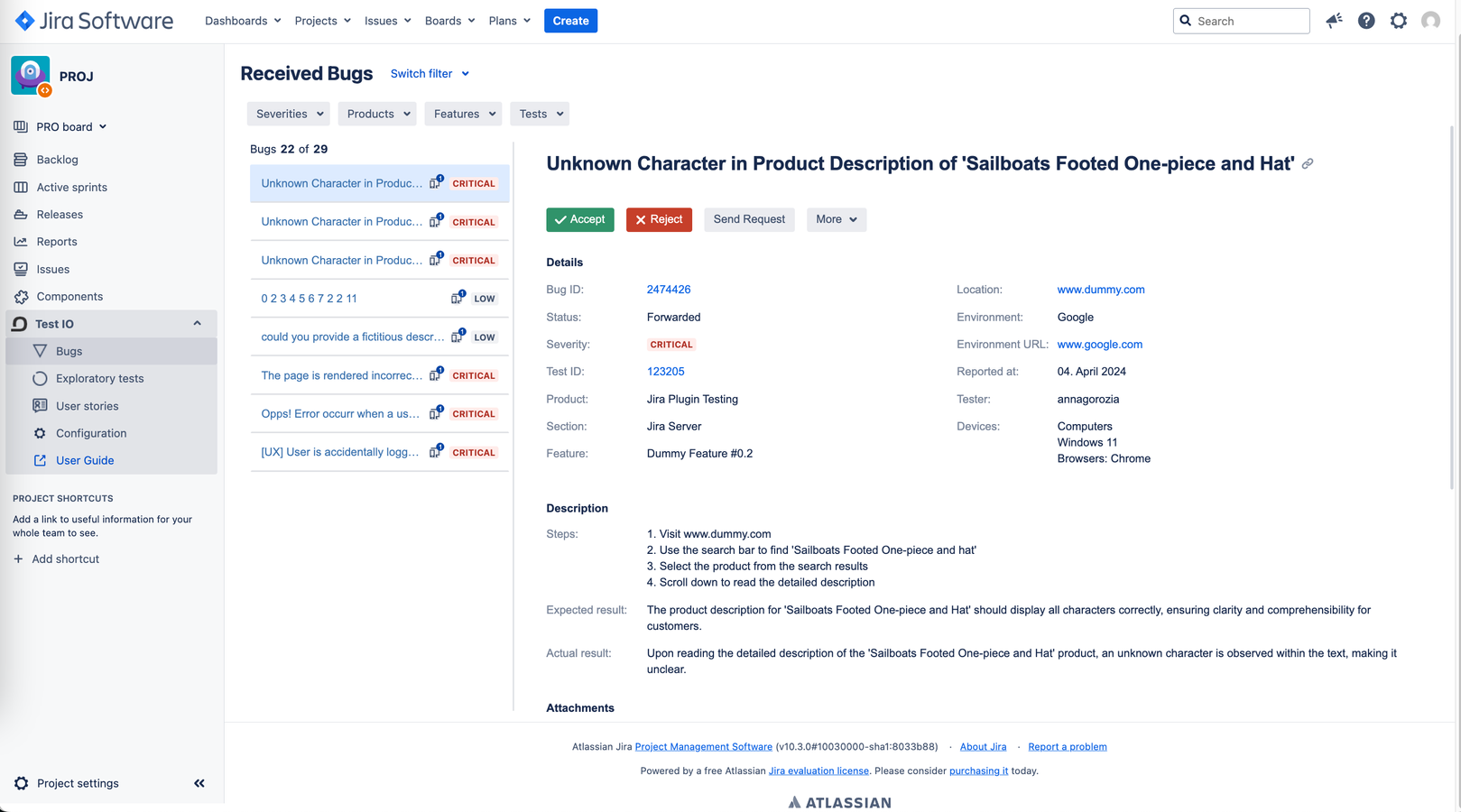Copy bug title permalink chain icon
The width and height of the screenshot is (1461, 812).
click(1308, 163)
